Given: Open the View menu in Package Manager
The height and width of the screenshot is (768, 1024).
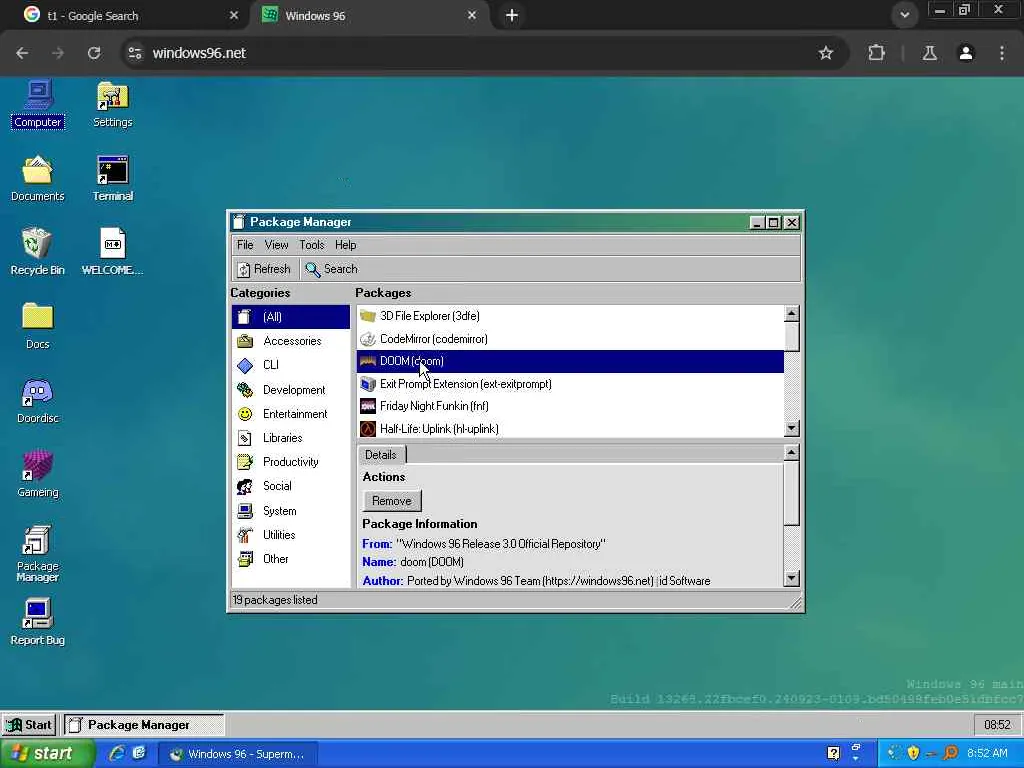Looking at the screenshot, I should pos(276,245).
